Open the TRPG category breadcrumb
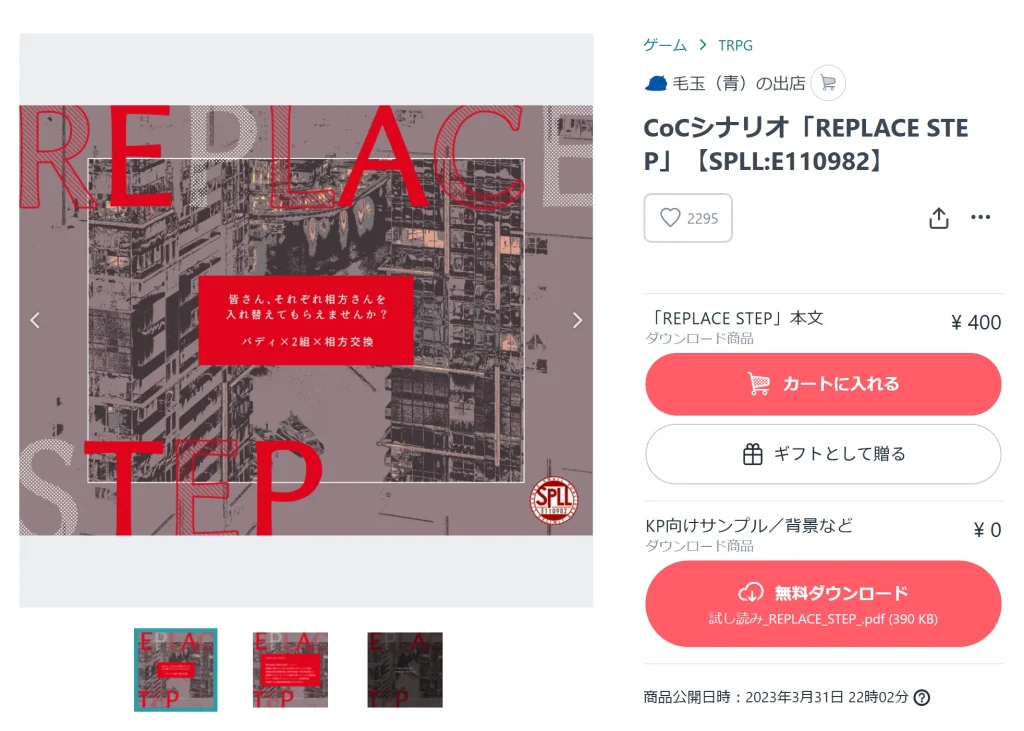1024x731 pixels. pyautogui.click(x=735, y=45)
